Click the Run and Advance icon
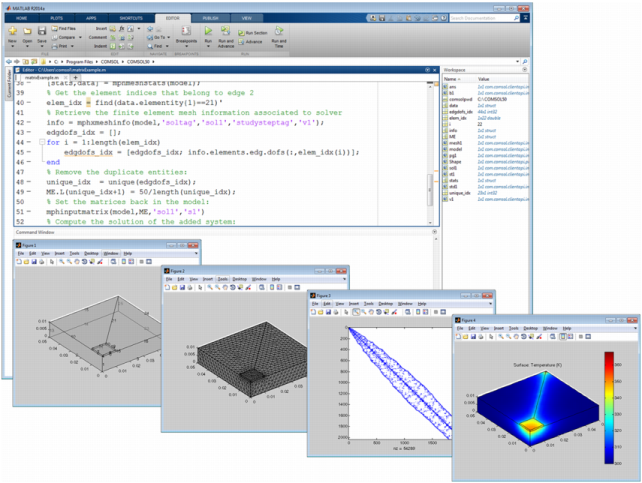 (x=226, y=31)
